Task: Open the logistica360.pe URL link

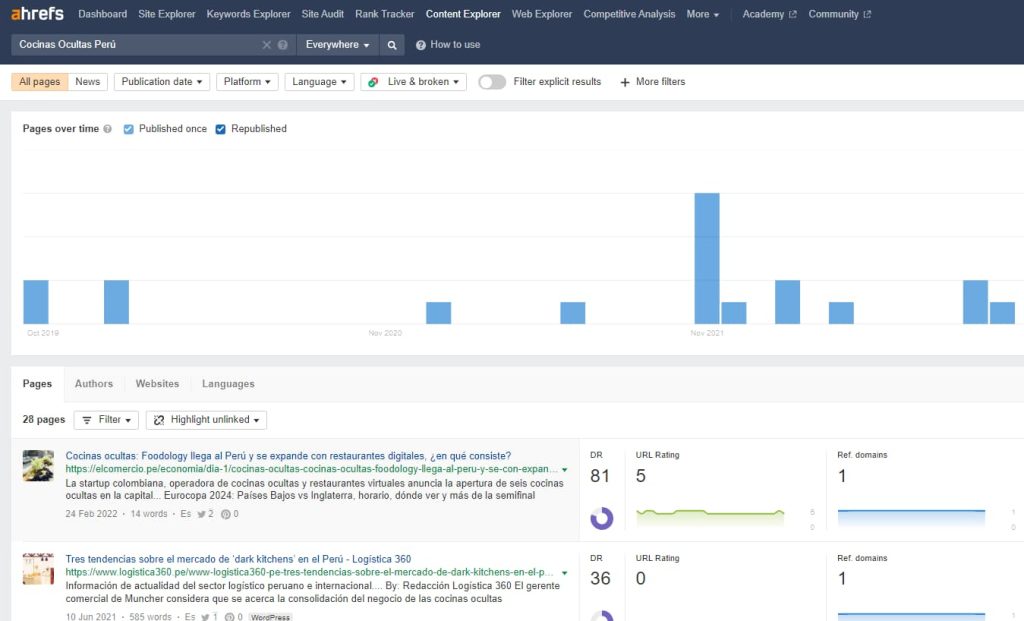Action: (309, 573)
